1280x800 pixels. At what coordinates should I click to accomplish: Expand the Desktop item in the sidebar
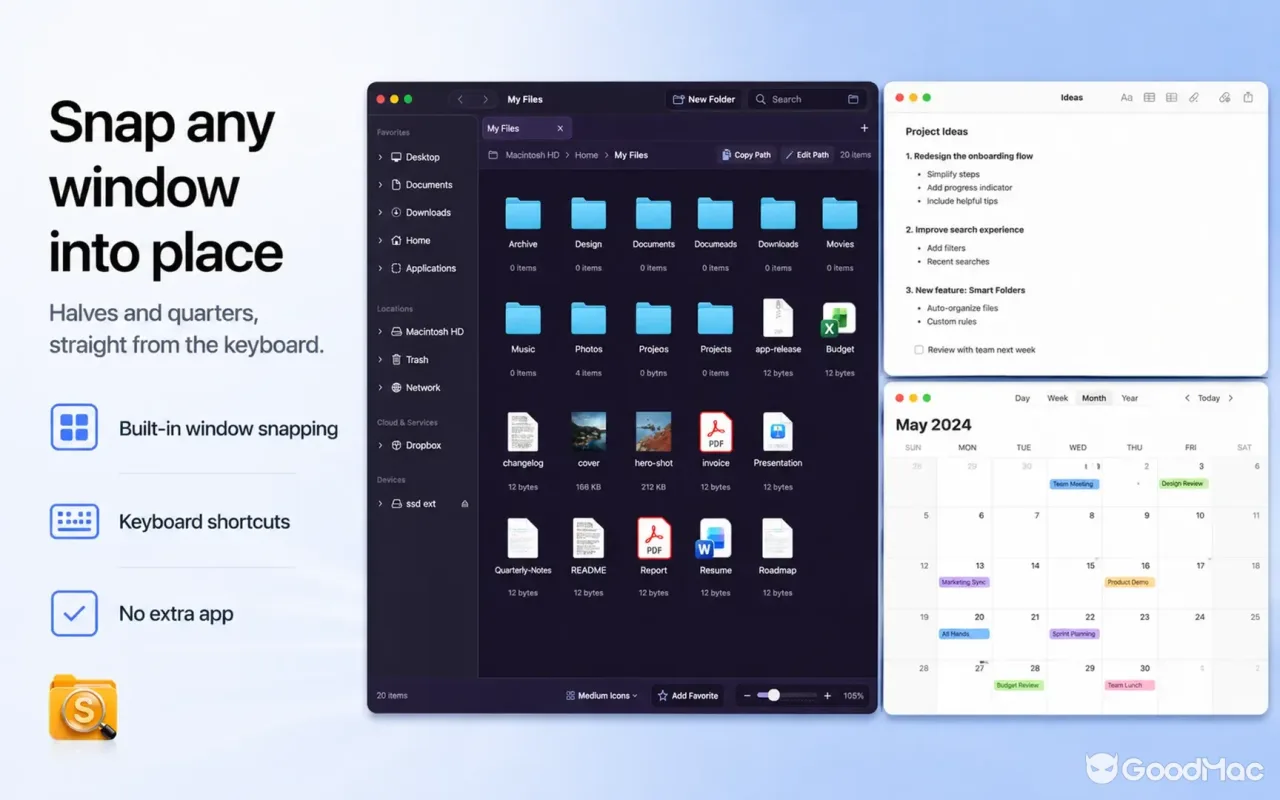tap(381, 157)
